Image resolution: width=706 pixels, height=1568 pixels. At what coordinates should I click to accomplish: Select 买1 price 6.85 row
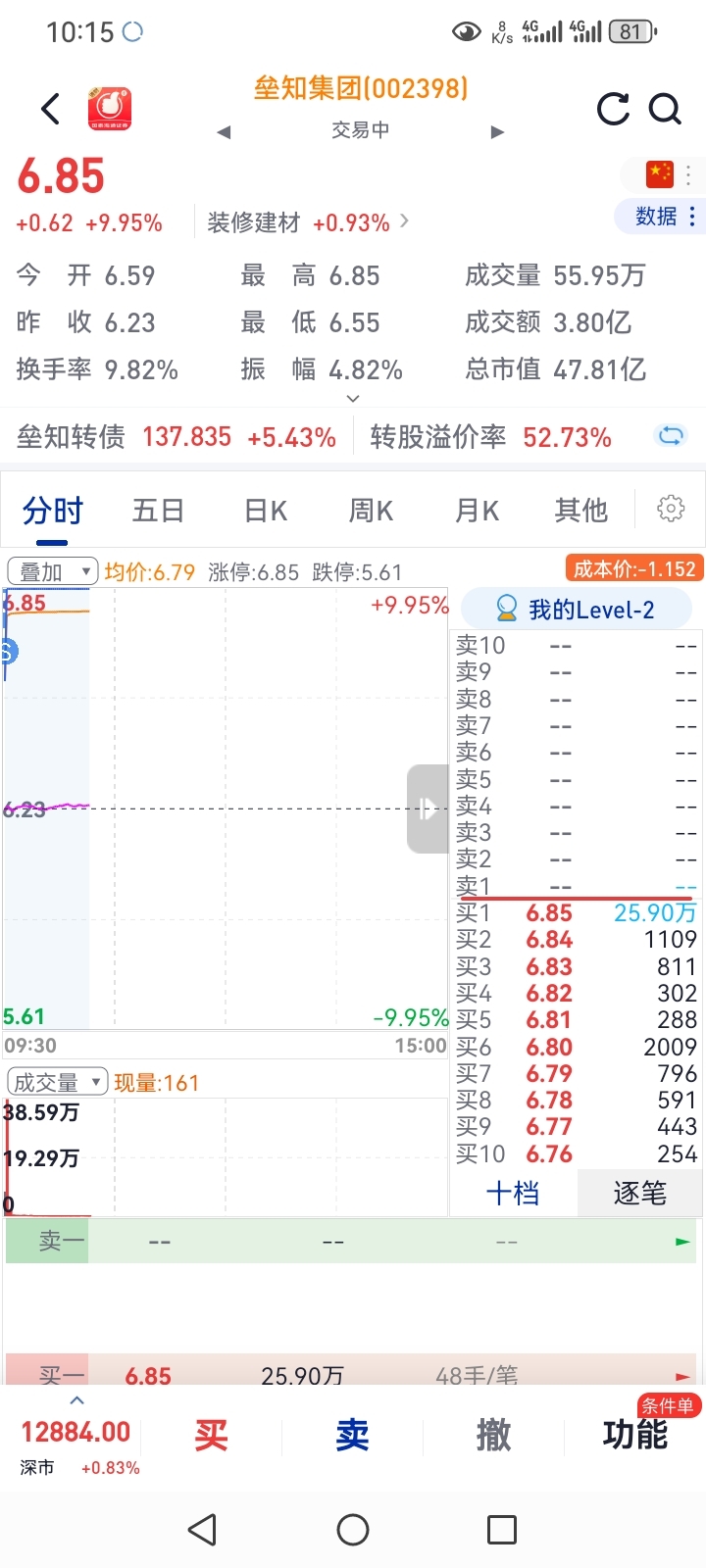coord(577,913)
